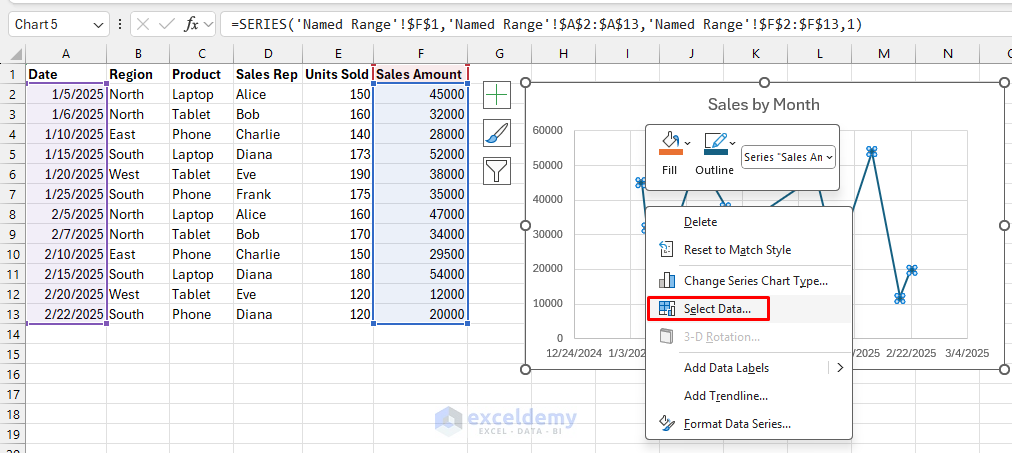
Task: Click the Units Sold header cell
Action: coord(338,74)
